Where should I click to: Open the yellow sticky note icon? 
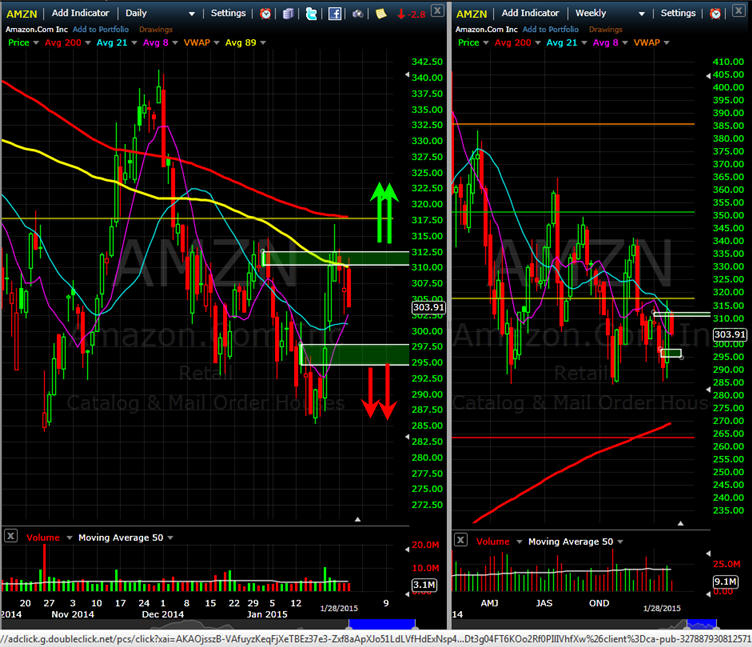click(381, 13)
